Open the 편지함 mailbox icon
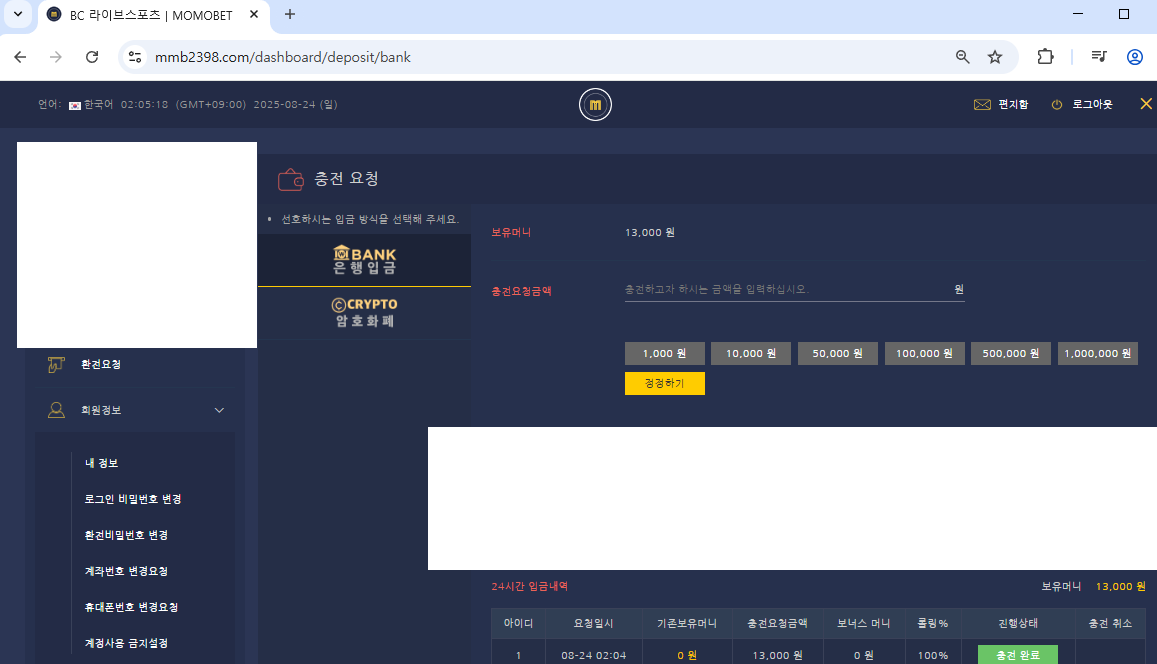Screen dimensions: 1157x664 tap(981, 105)
